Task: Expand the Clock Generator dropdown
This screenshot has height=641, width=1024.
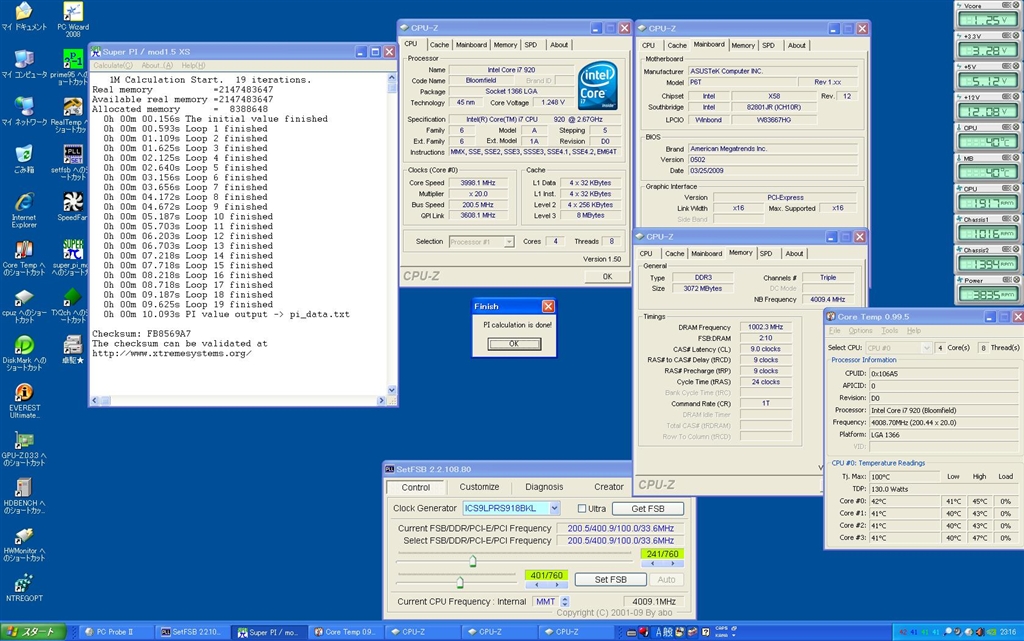Action: 555,509
